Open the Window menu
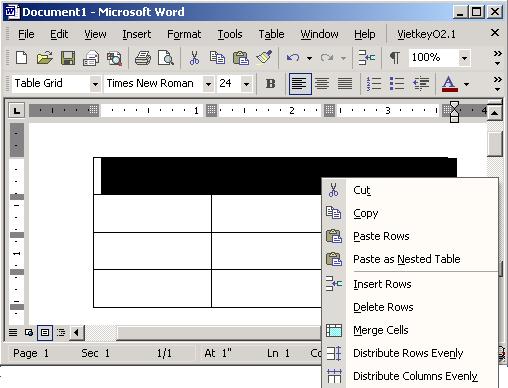Image resolution: width=508 pixels, height=388 pixels. (319, 34)
